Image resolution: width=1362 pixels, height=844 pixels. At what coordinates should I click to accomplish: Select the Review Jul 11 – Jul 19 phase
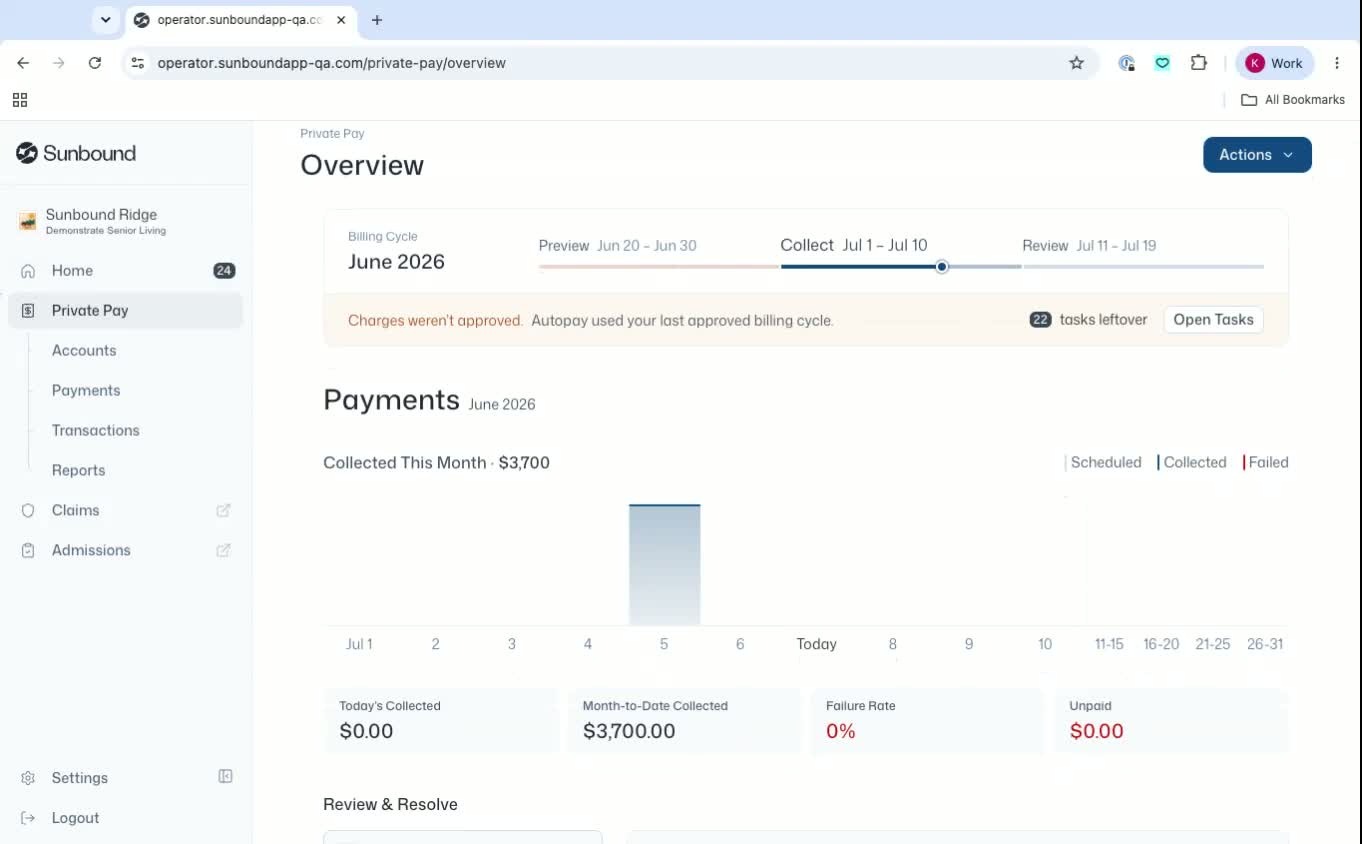point(1089,246)
